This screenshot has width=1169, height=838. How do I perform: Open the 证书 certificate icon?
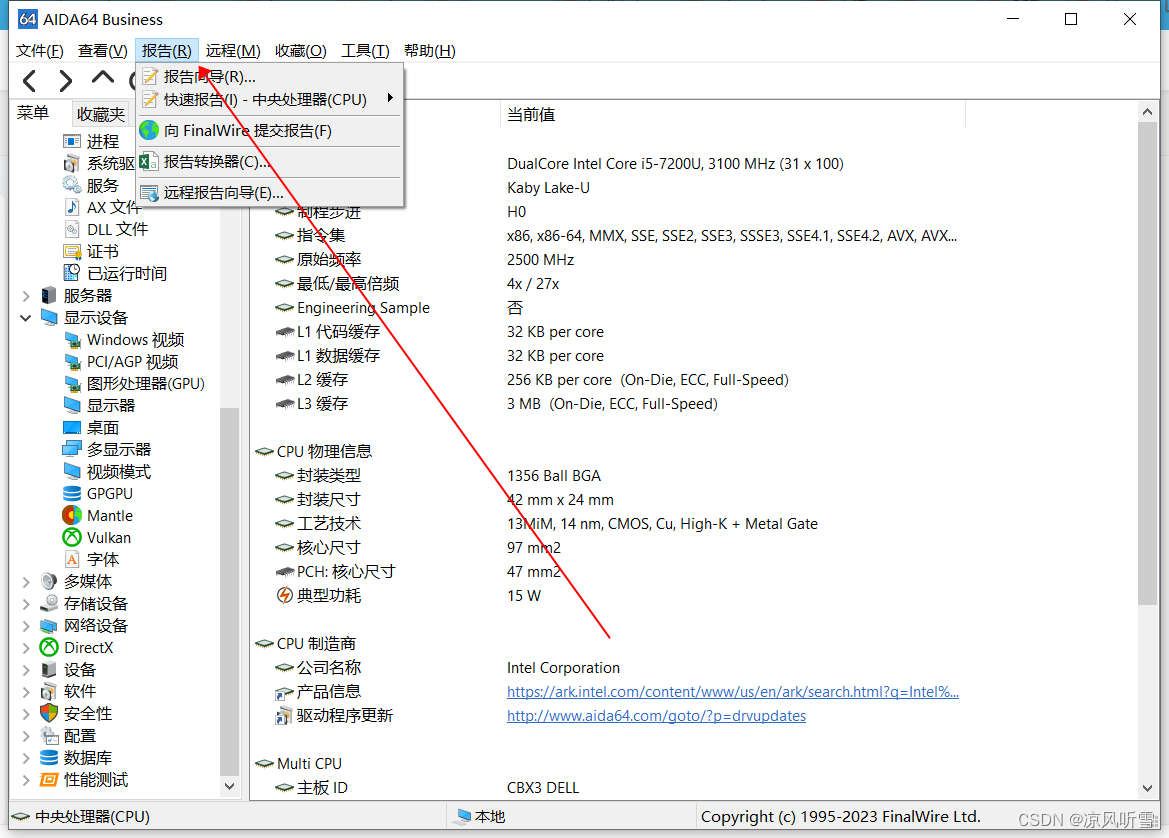72,252
